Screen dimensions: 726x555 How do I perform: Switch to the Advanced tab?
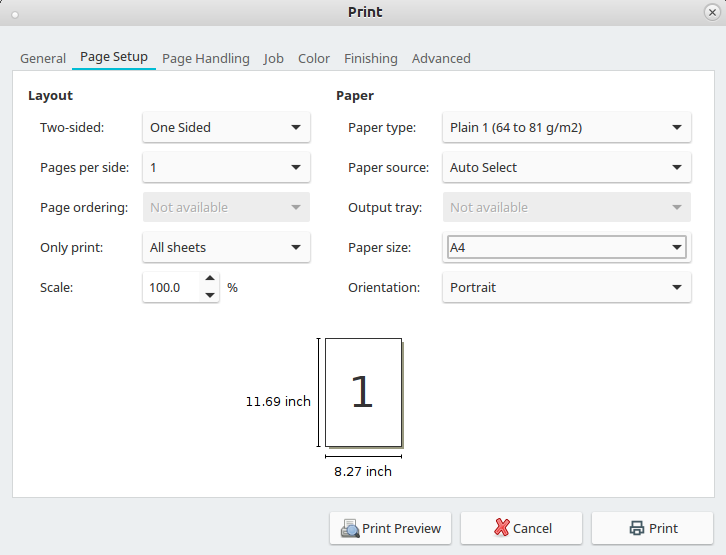pos(441,58)
